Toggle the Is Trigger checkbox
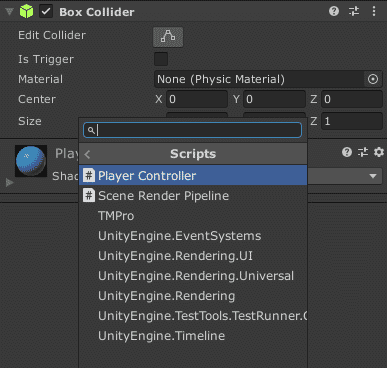This screenshot has width=387, height=368. [x=161, y=59]
